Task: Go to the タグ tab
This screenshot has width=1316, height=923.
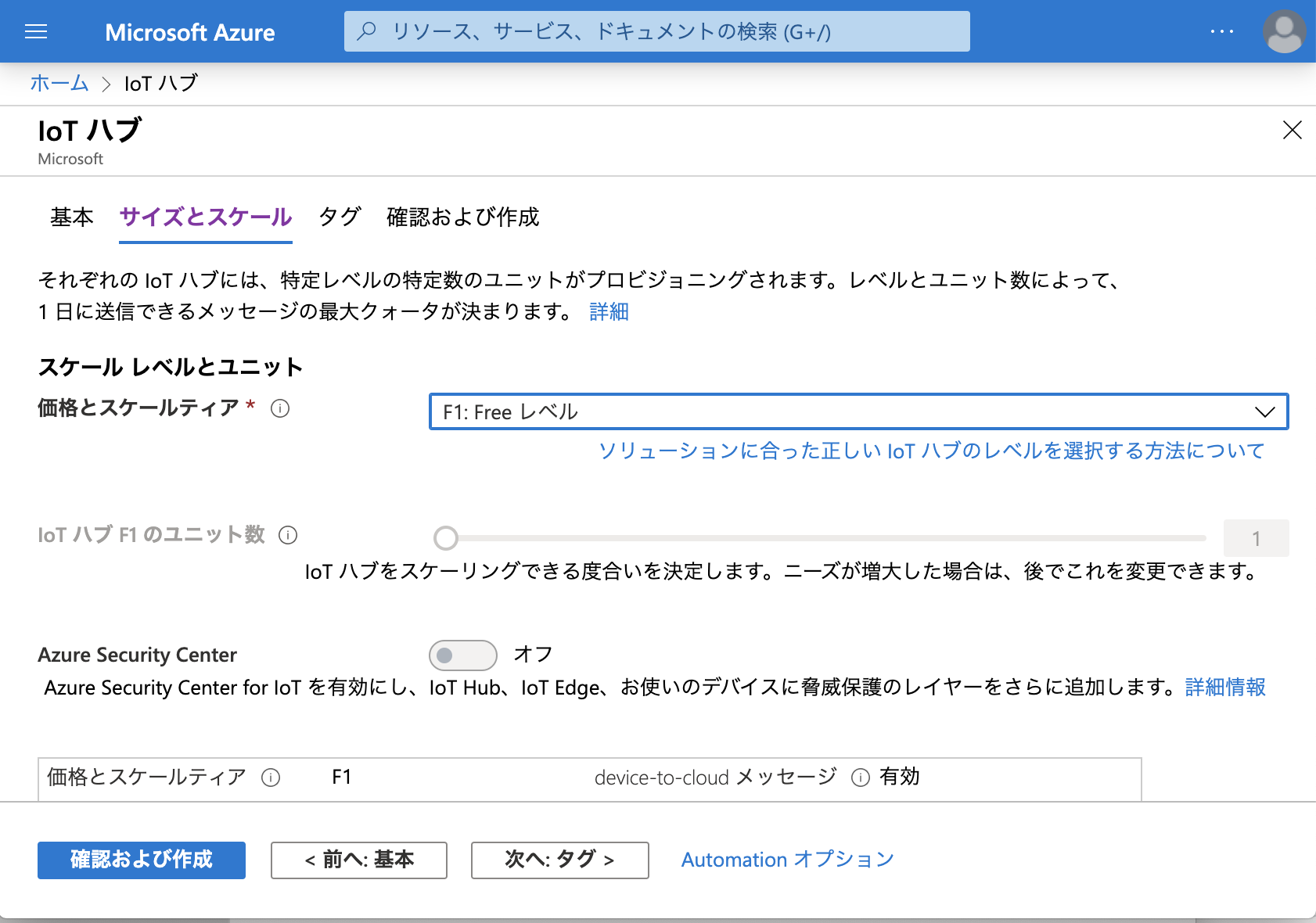Action: tap(340, 217)
